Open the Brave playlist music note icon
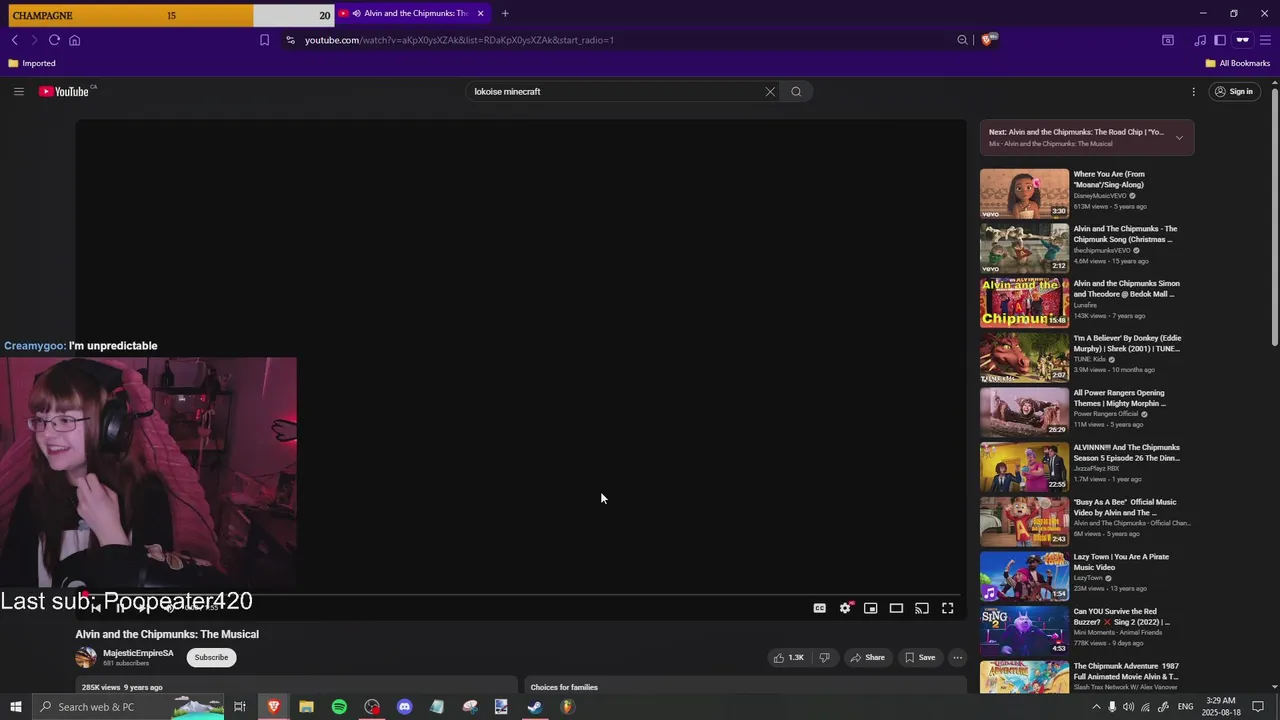Viewport: 1280px width, 720px height. (x=1200, y=40)
